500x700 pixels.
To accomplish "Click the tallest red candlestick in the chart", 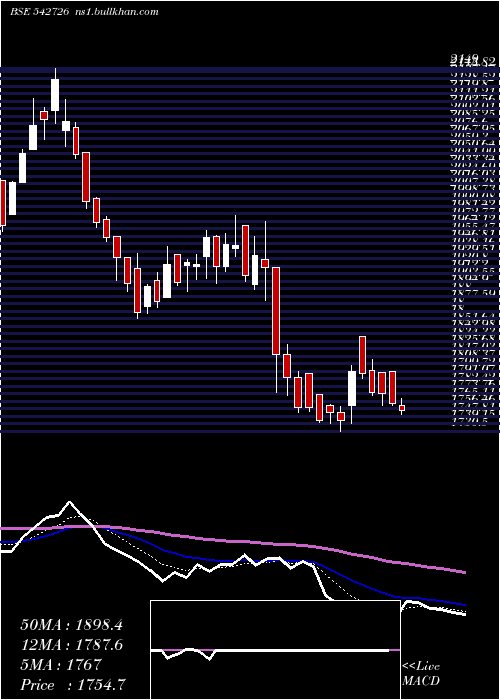I will pos(276,311).
